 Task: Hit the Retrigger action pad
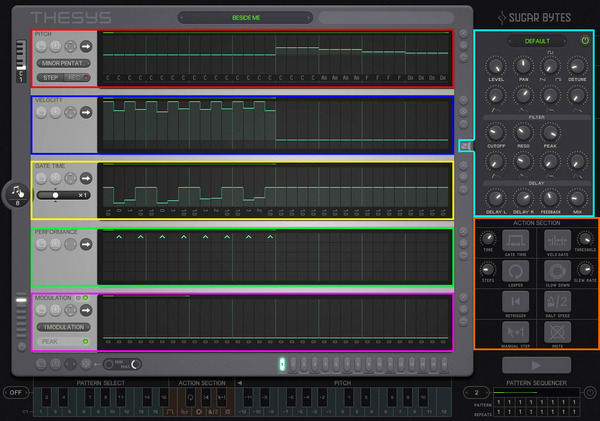[515, 302]
